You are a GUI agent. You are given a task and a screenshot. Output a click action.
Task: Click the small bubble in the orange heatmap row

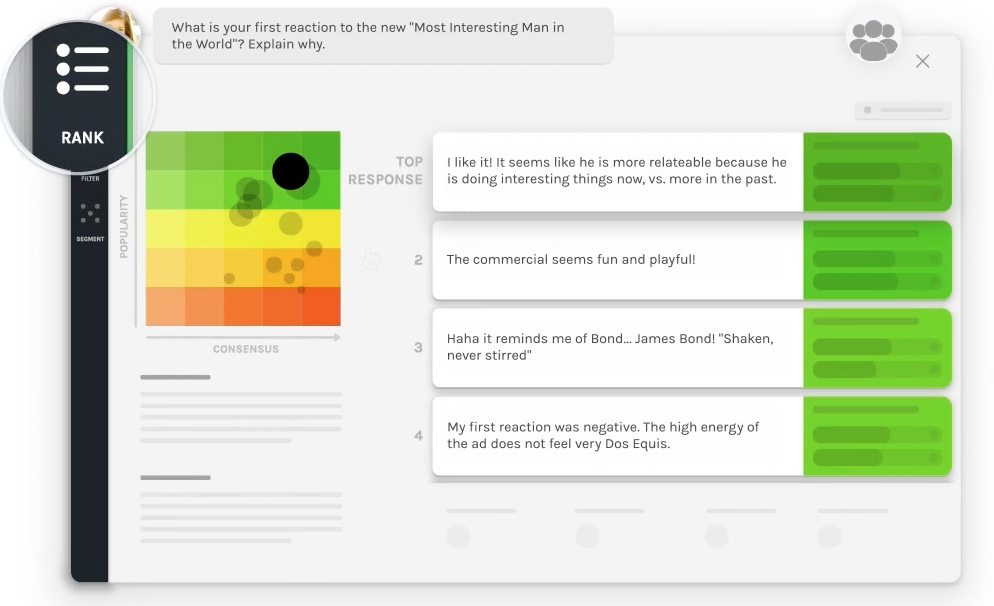point(229,278)
